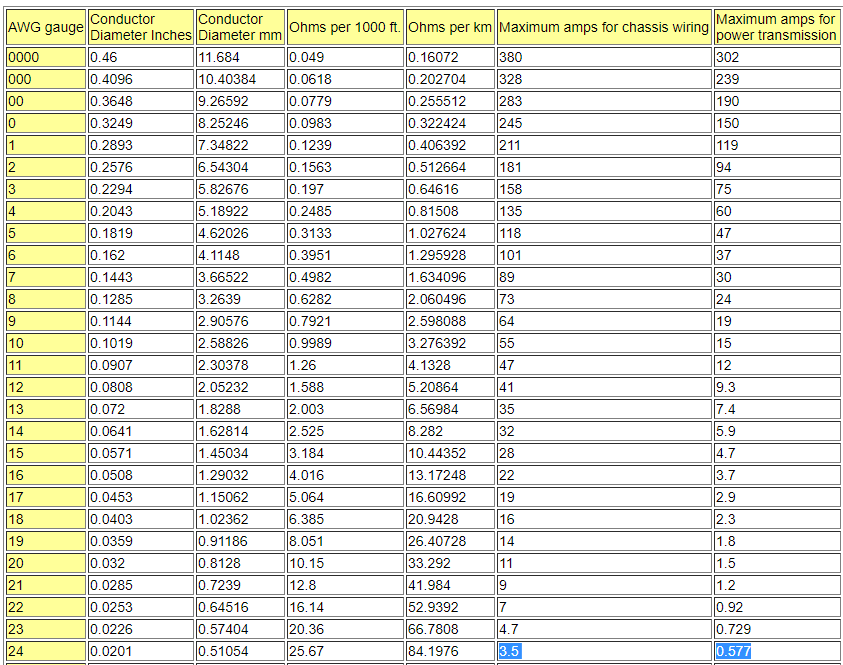The width and height of the screenshot is (843, 665).
Task: Click chassis wiring amps value 380
Action: pyautogui.click(x=604, y=57)
